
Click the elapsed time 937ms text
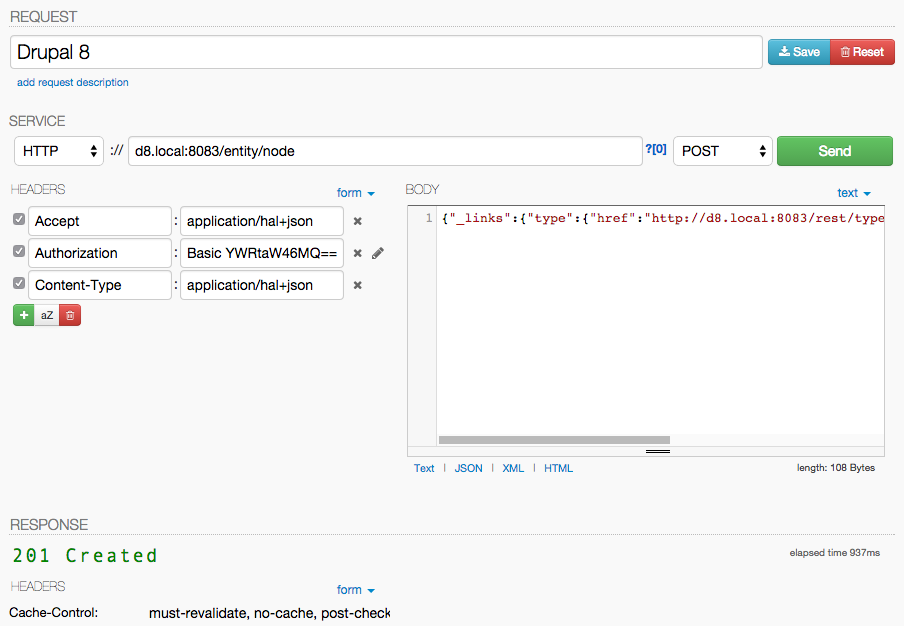point(835,553)
